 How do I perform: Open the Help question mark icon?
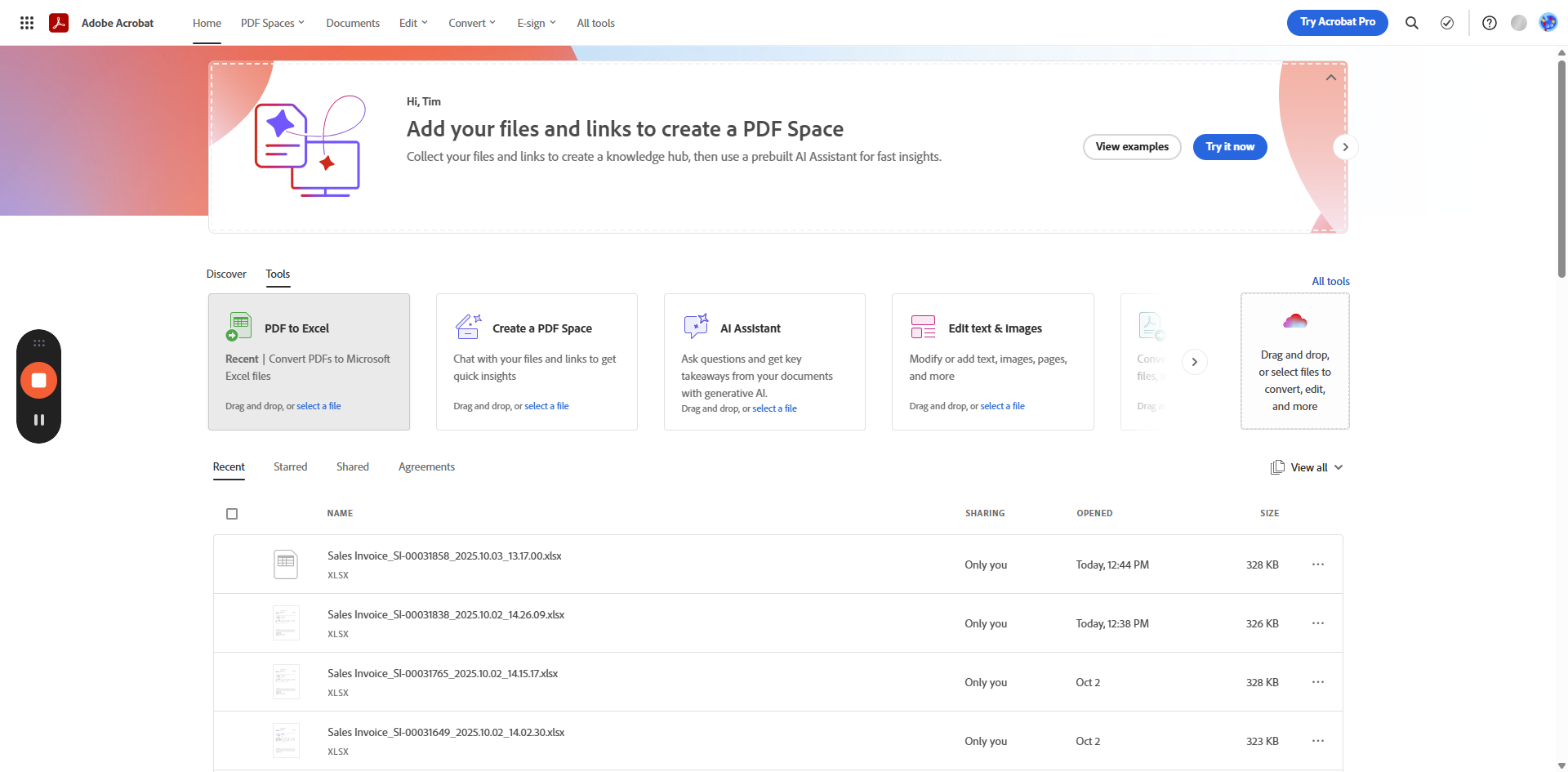point(1489,23)
